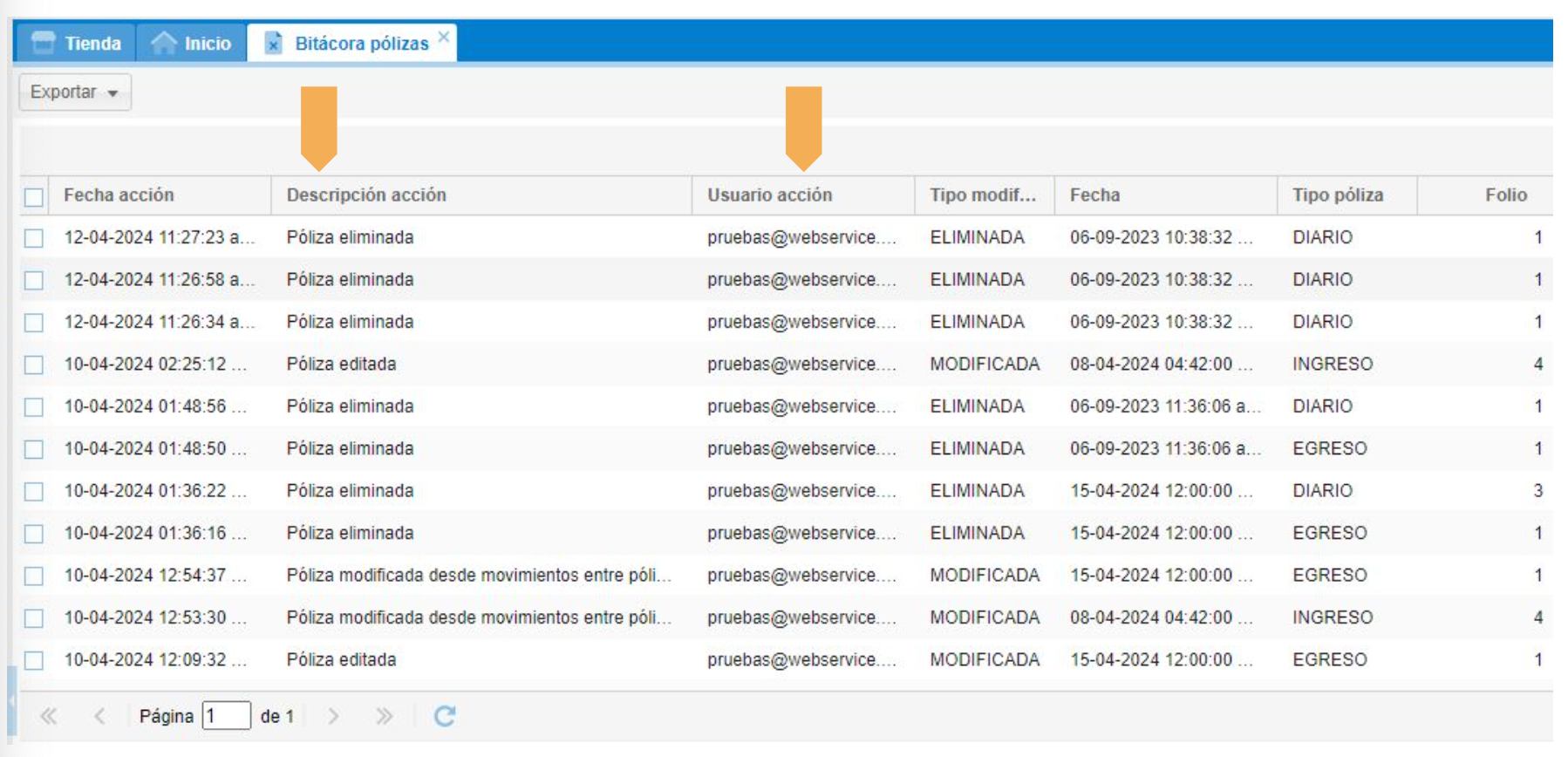Switch to the Inicio tab
This screenshot has height=757, width=1568.
pyautogui.click(x=207, y=43)
